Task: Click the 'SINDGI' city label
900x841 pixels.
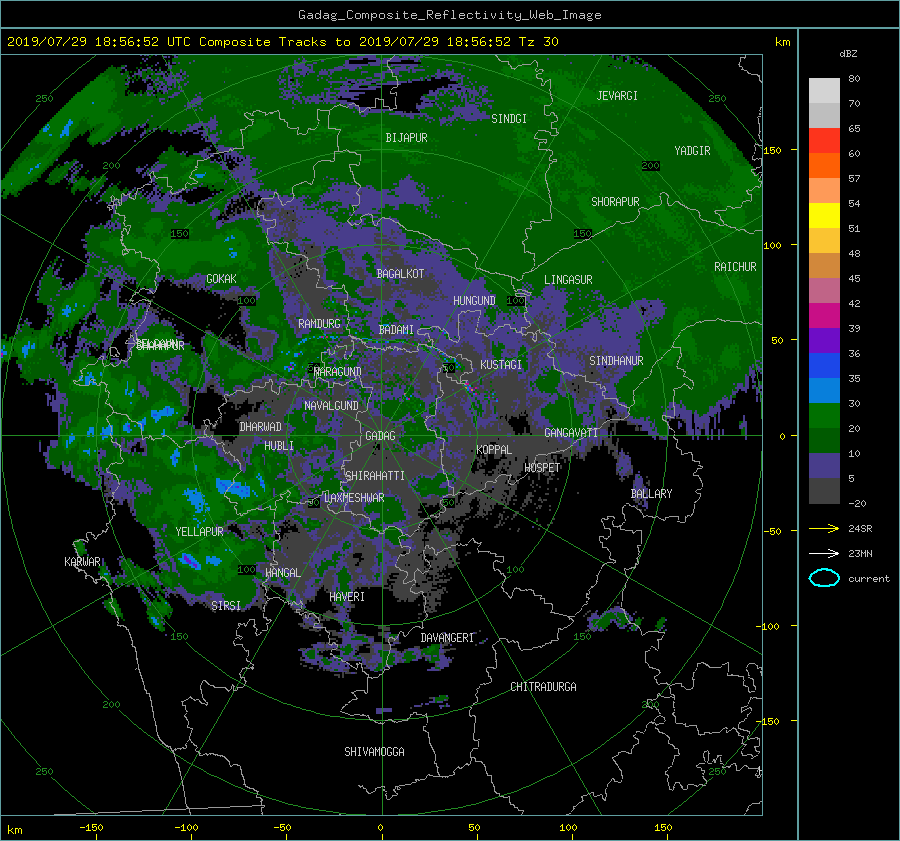Action: tap(509, 119)
